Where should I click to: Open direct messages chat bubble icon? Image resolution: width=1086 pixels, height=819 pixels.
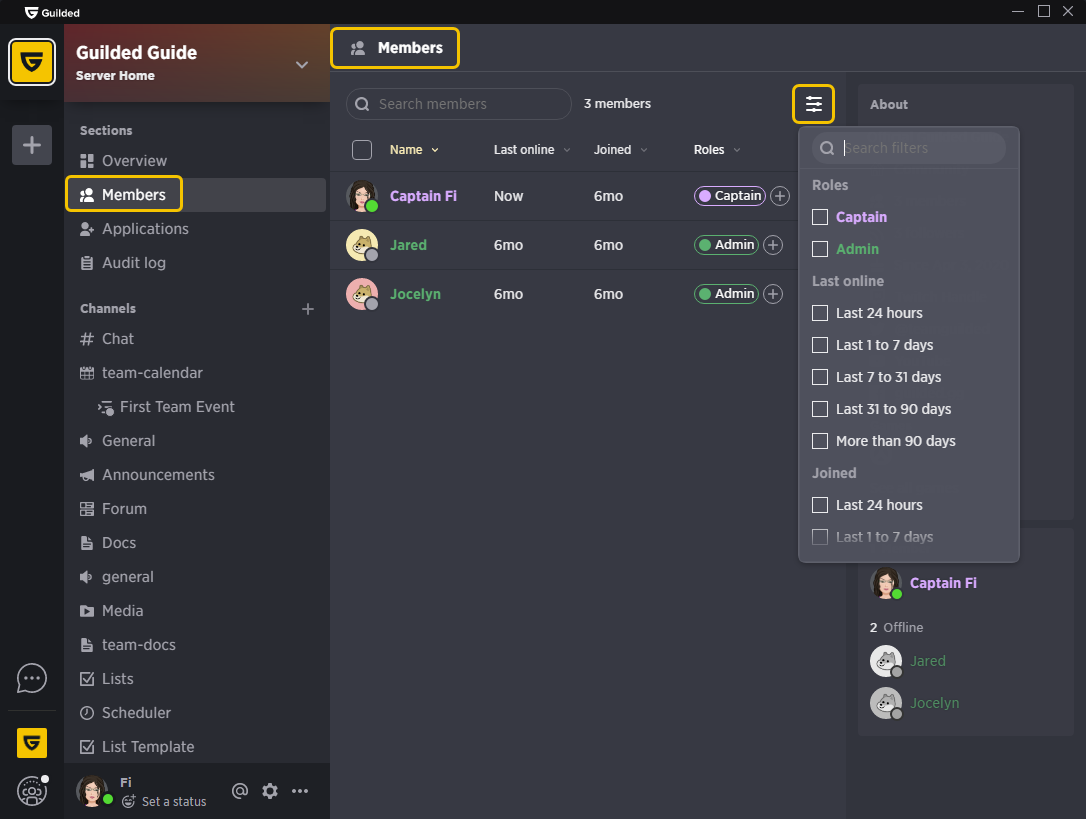tap(32, 678)
